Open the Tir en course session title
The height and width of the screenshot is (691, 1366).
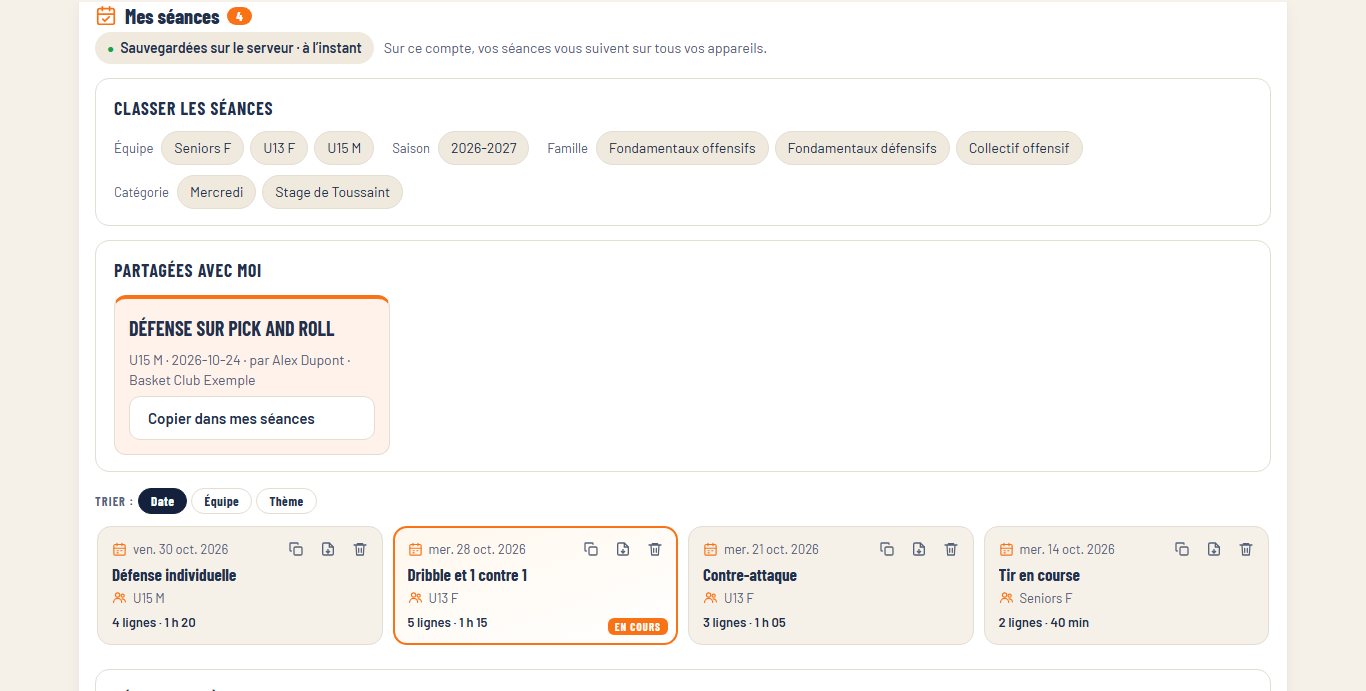pos(1039,575)
